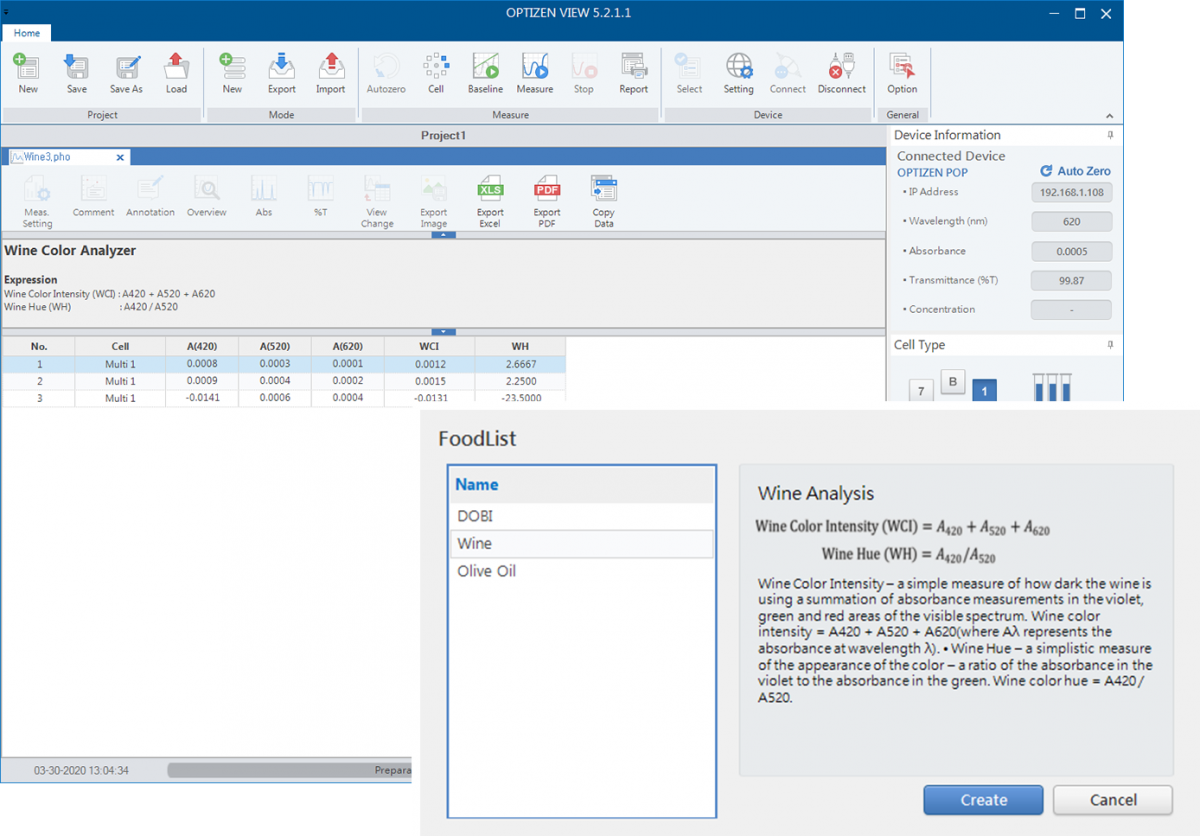Select the table row with WH 2.6667

pyautogui.click(x=283, y=364)
